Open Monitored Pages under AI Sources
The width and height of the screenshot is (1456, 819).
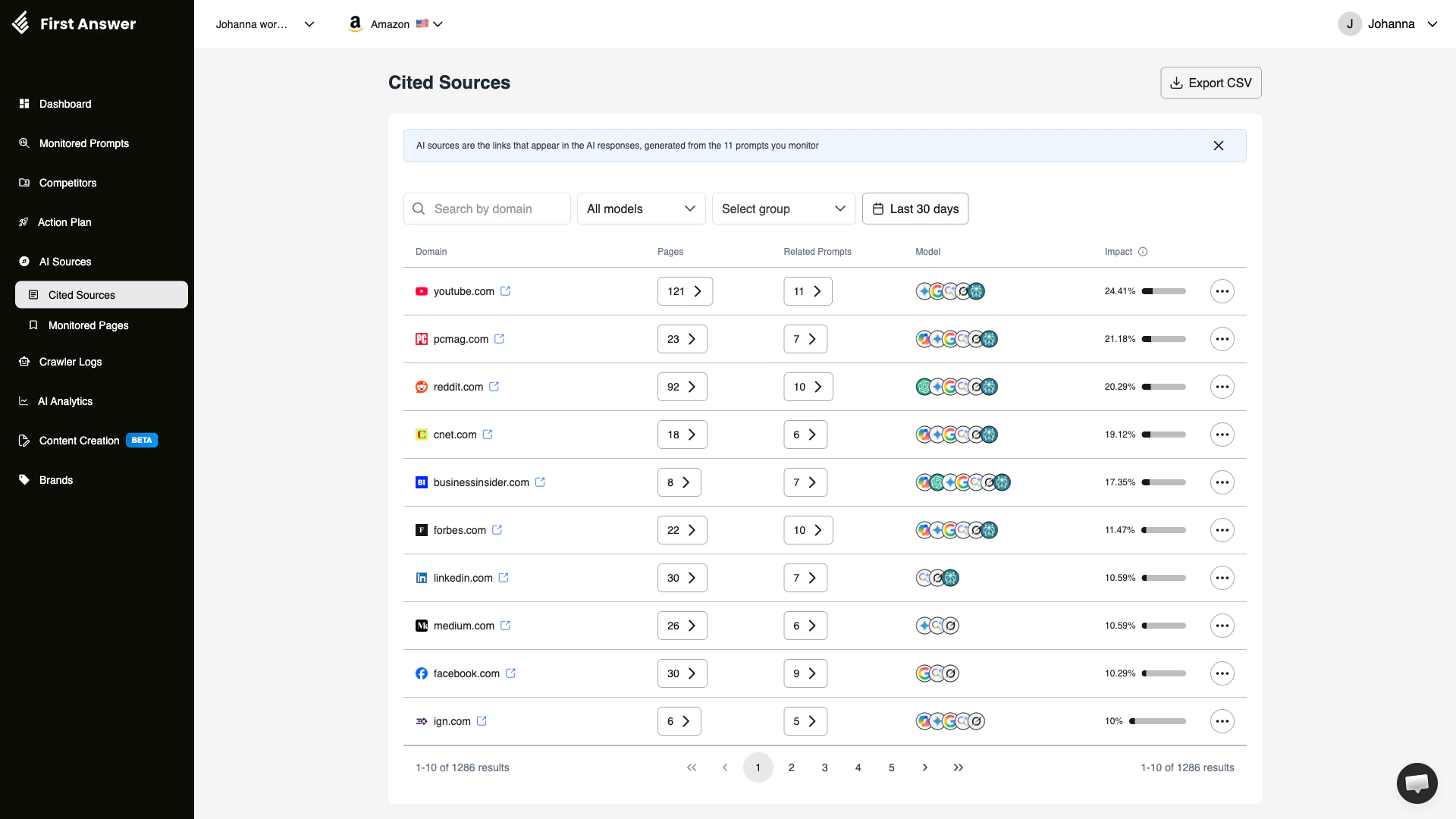(x=88, y=325)
